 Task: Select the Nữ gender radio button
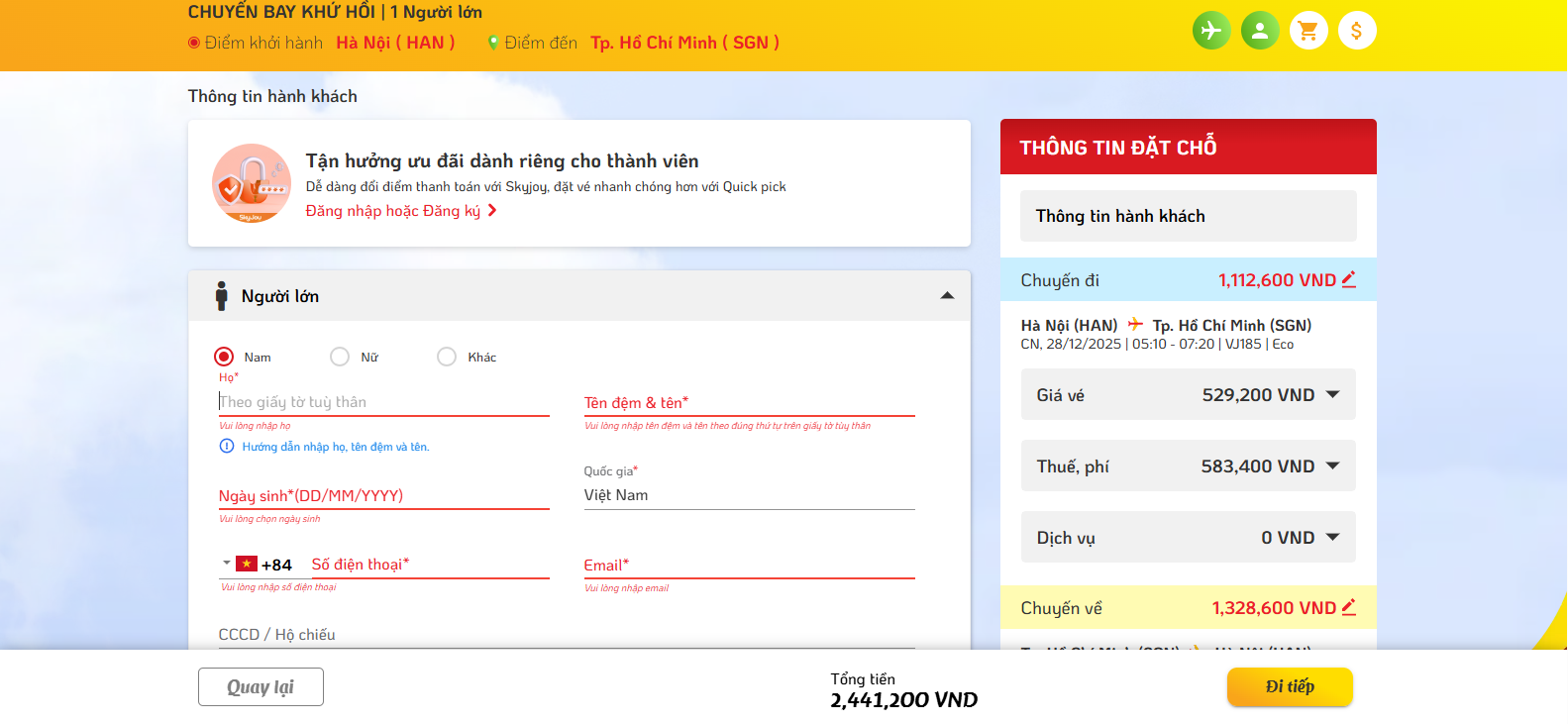[340, 357]
